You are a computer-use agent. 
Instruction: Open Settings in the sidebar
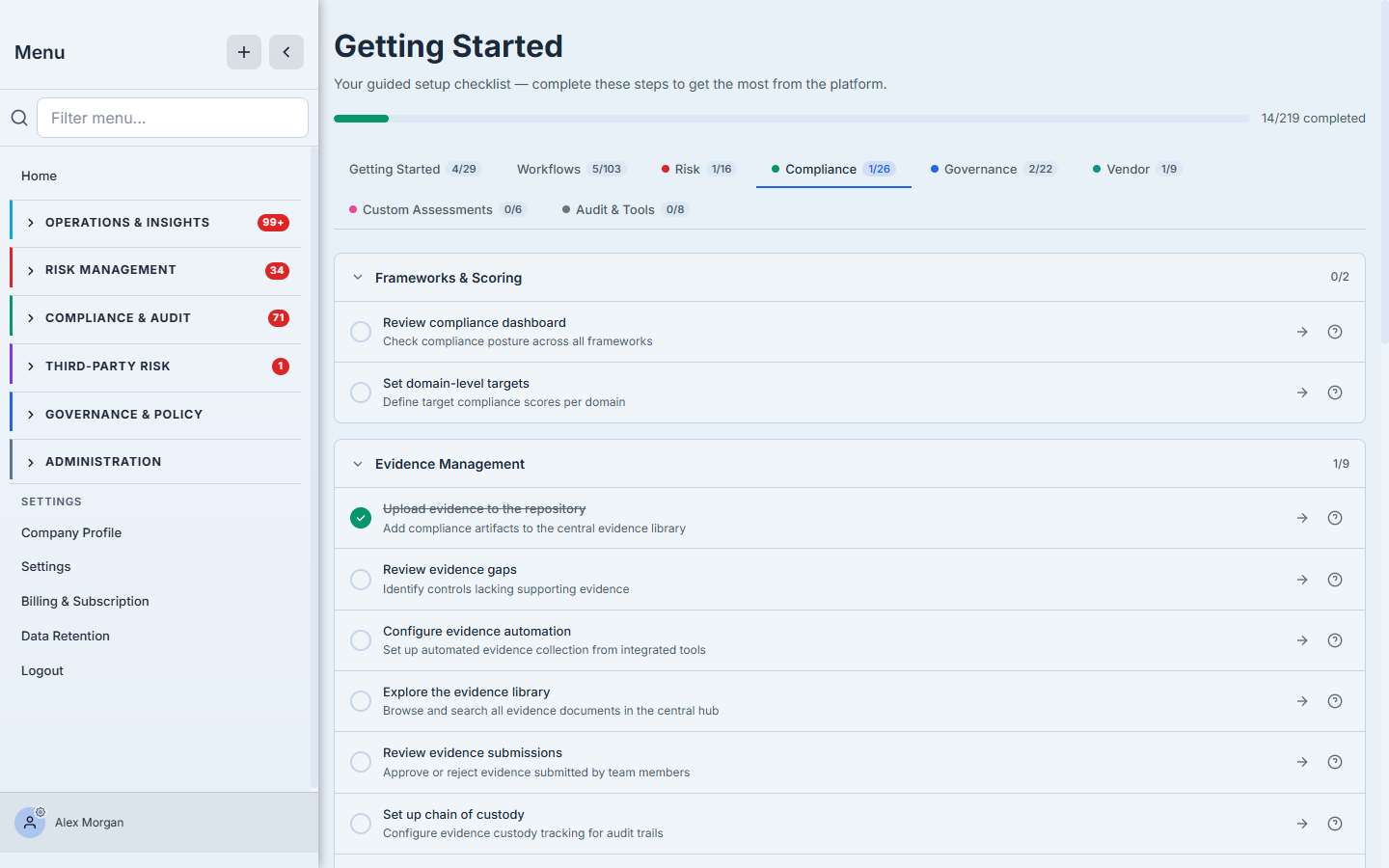coord(46,566)
